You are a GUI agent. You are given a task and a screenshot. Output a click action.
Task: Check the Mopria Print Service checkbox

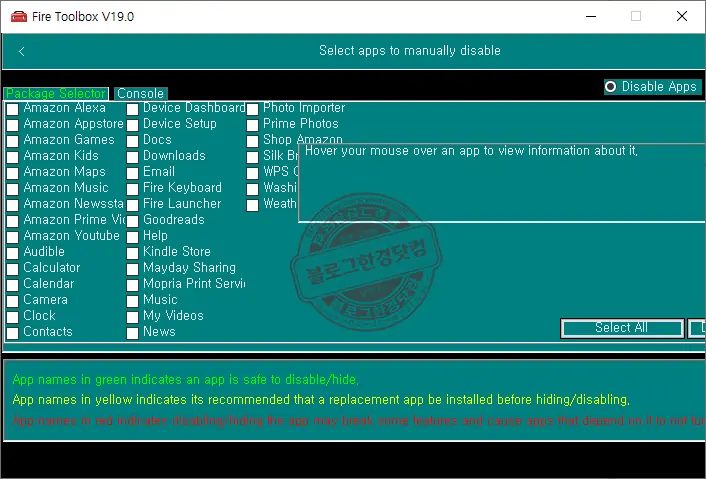132,285
